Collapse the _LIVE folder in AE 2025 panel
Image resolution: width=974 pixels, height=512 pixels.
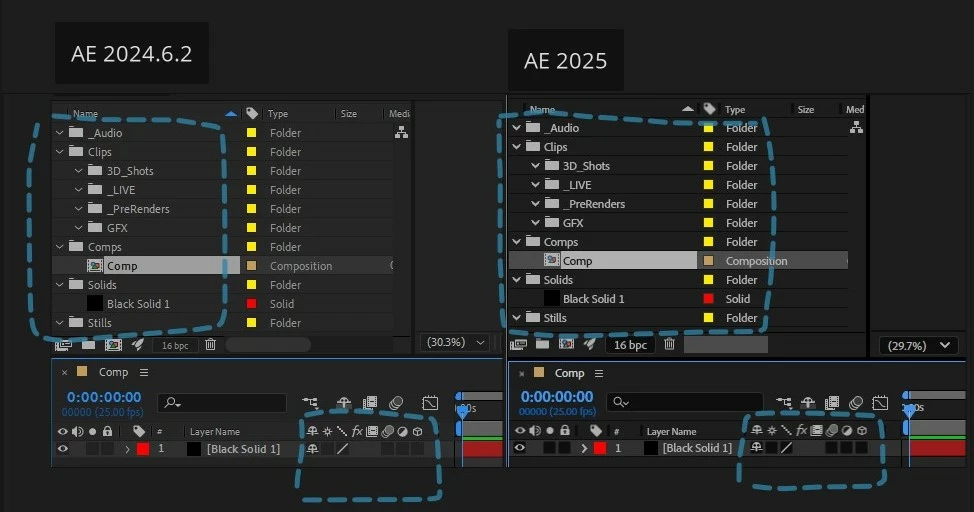(x=535, y=185)
